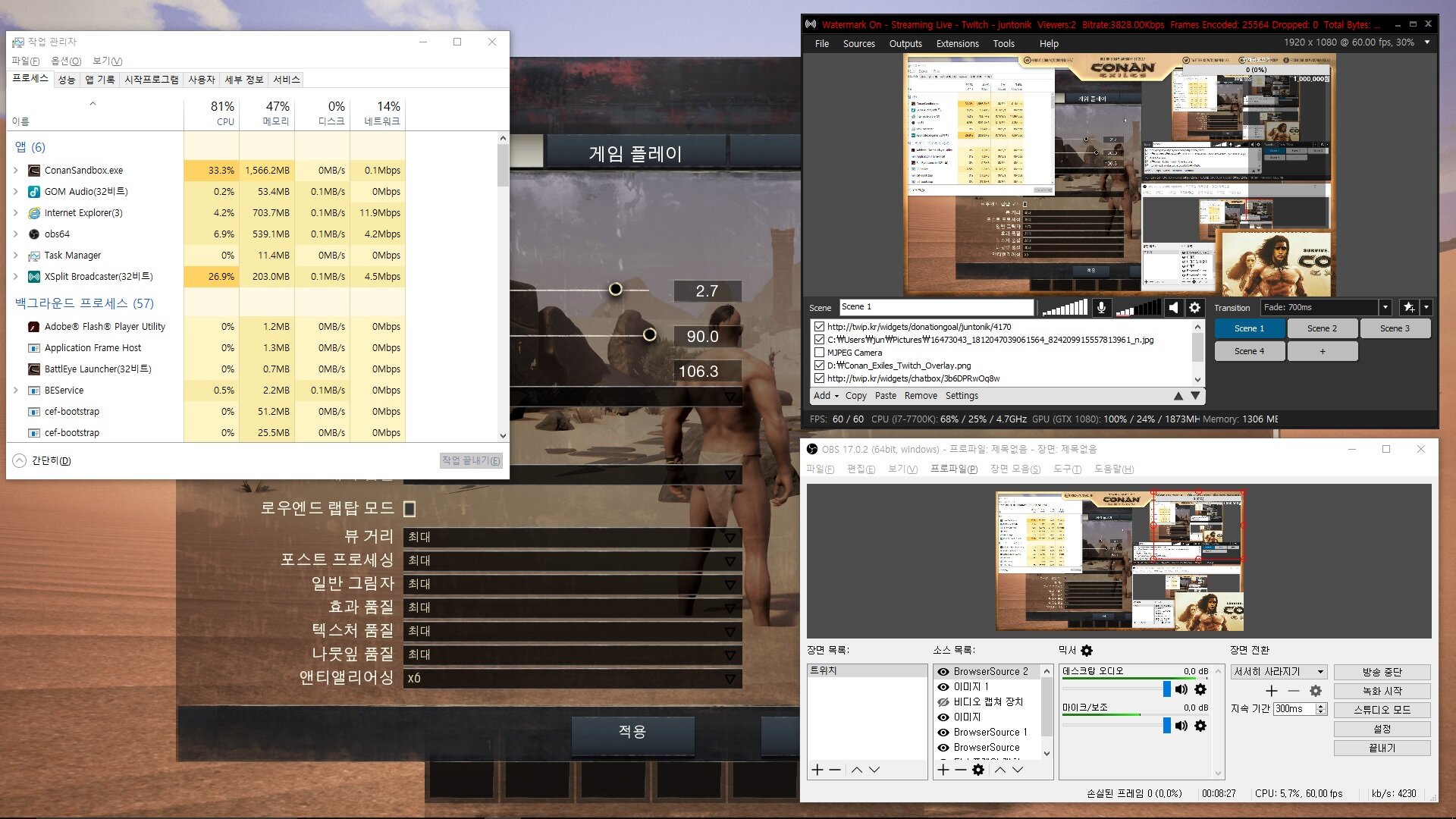Add a new source in OBS source list

click(x=943, y=770)
